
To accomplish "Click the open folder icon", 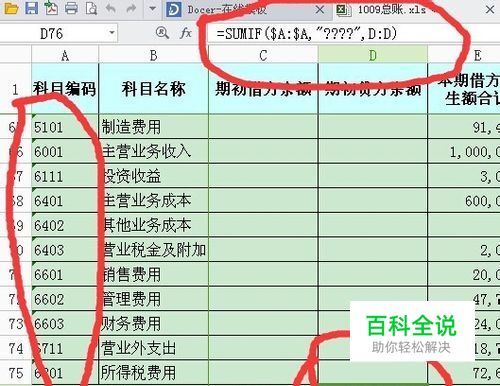I will pyautogui.click(x=11, y=8).
